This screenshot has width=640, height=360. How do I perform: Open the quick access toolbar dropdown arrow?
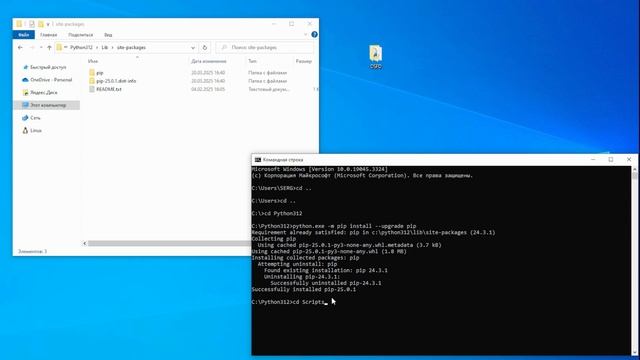tap(48, 24)
